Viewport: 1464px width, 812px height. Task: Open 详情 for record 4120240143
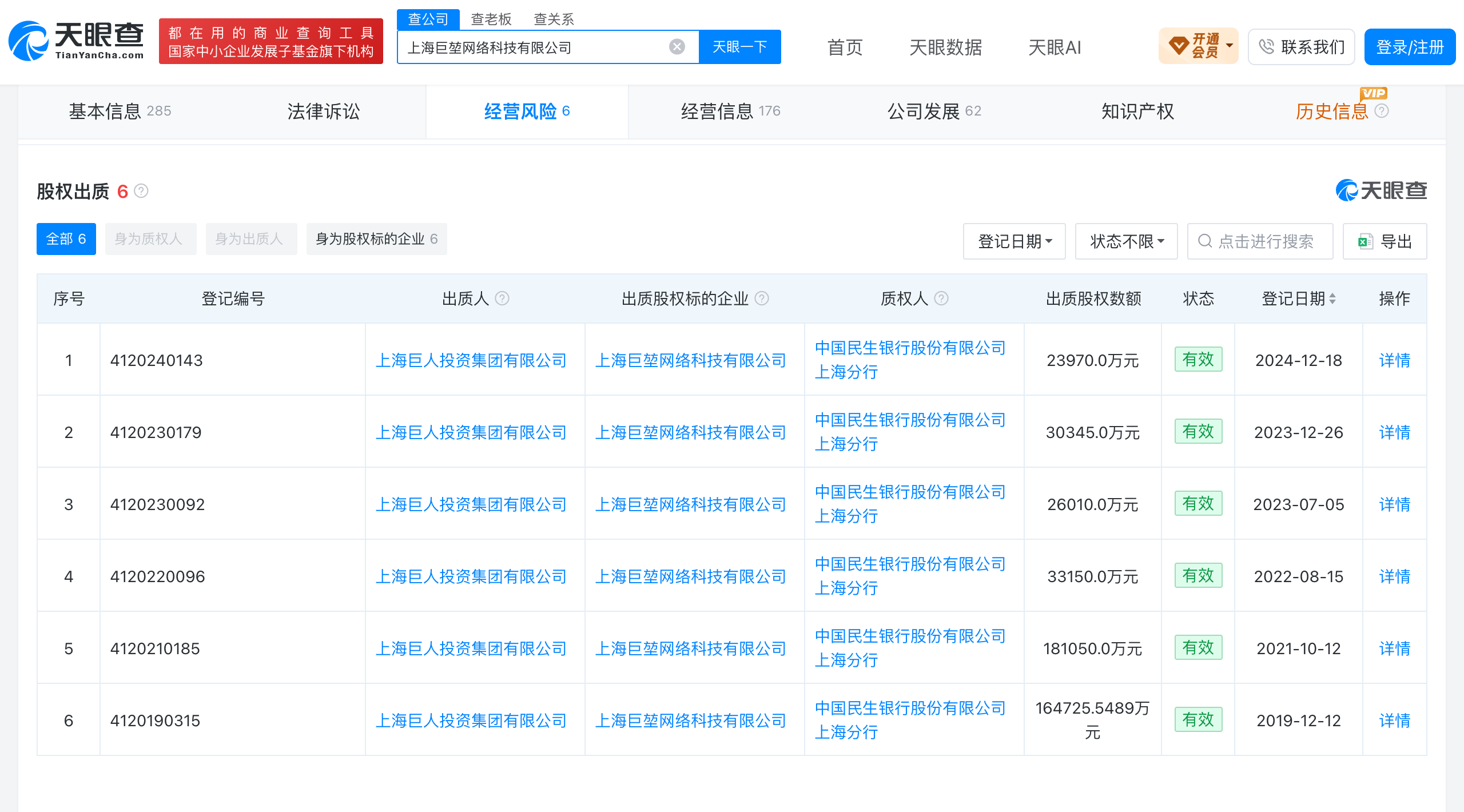[1395, 360]
